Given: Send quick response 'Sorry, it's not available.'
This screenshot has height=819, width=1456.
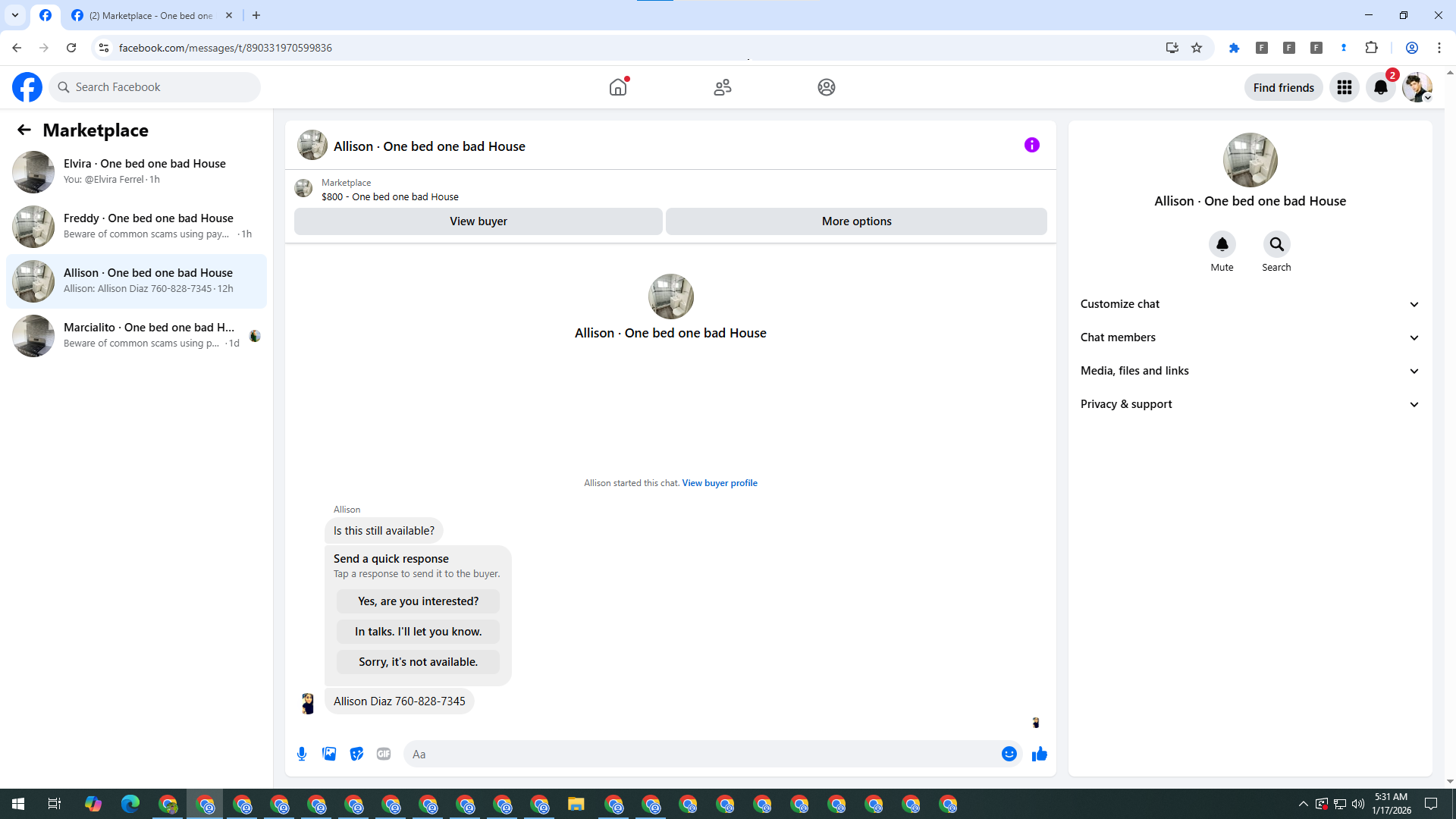Looking at the screenshot, I should (418, 662).
